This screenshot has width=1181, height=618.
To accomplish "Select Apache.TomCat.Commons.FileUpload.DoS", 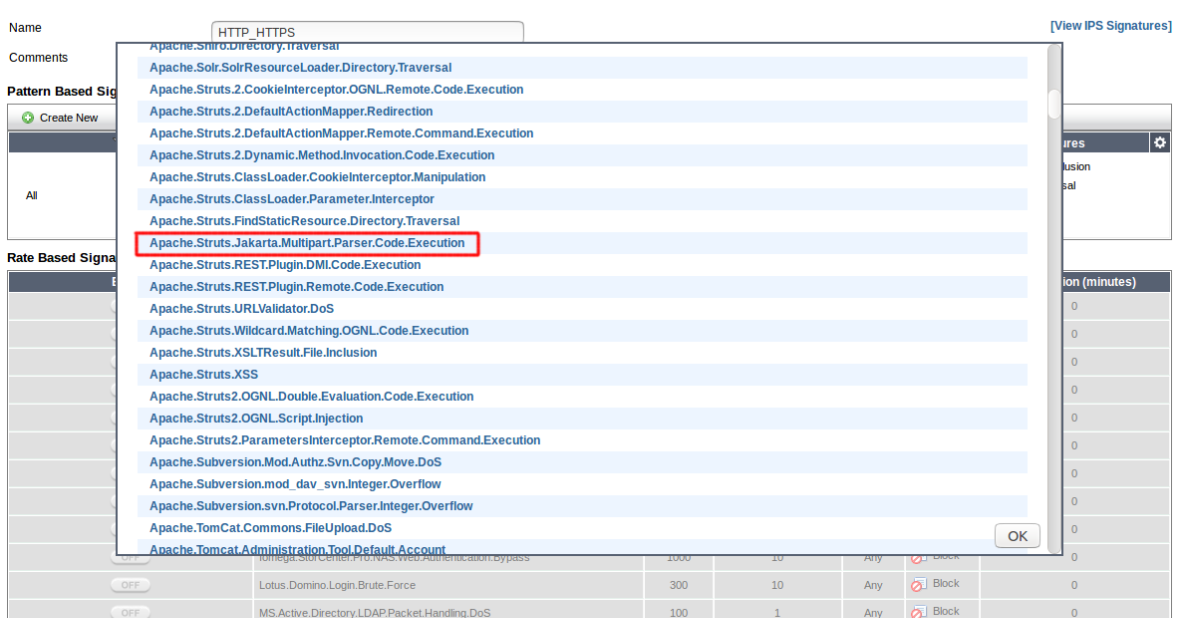I will (270, 527).
